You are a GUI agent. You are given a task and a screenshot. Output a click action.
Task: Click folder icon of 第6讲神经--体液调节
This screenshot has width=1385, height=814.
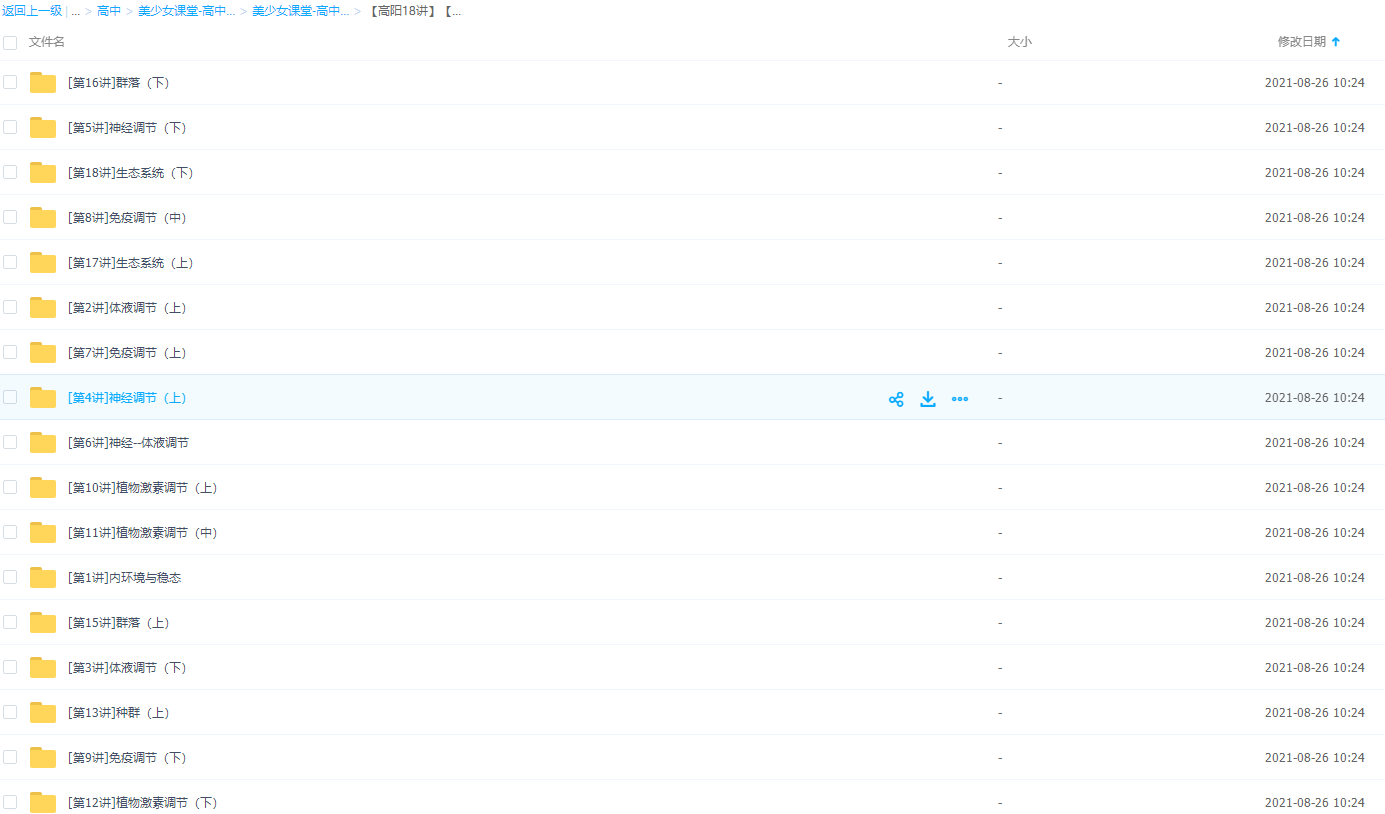[x=43, y=443]
